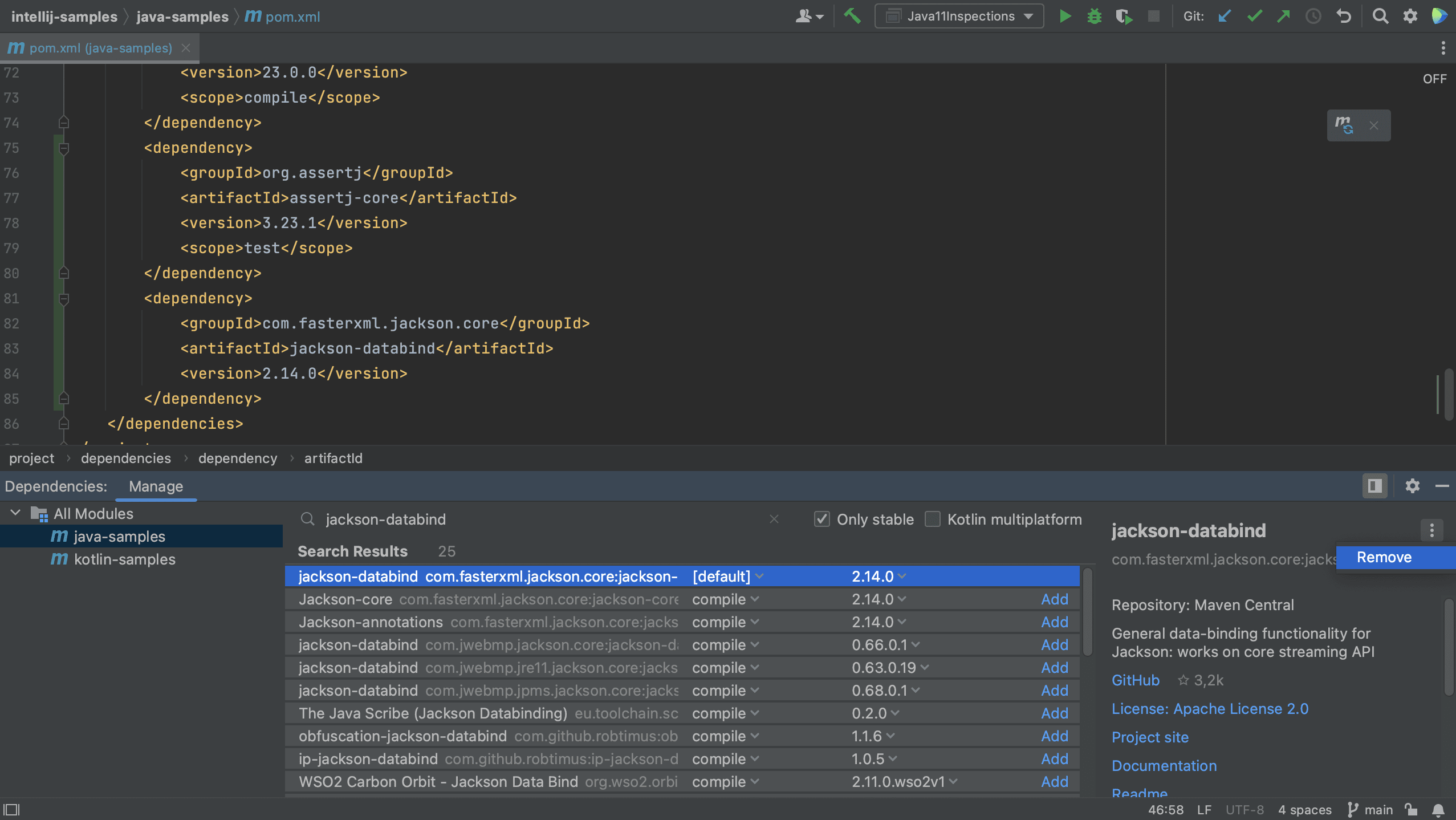Image resolution: width=1456 pixels, height=820 pixels.
Task: Fold the dependency block at line 81
Action: pos(64,299)
